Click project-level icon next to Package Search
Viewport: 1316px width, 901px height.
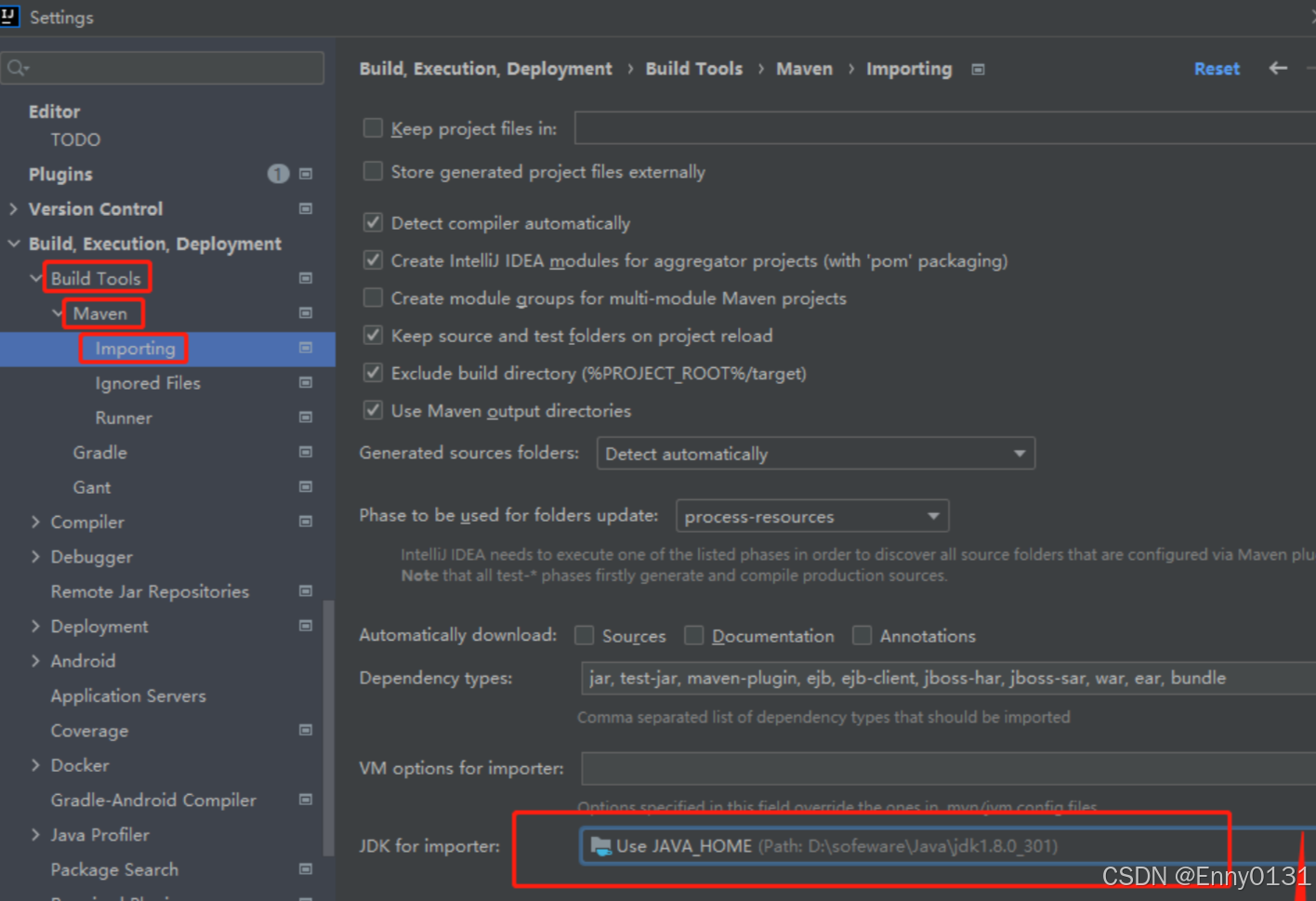(306, 869)
